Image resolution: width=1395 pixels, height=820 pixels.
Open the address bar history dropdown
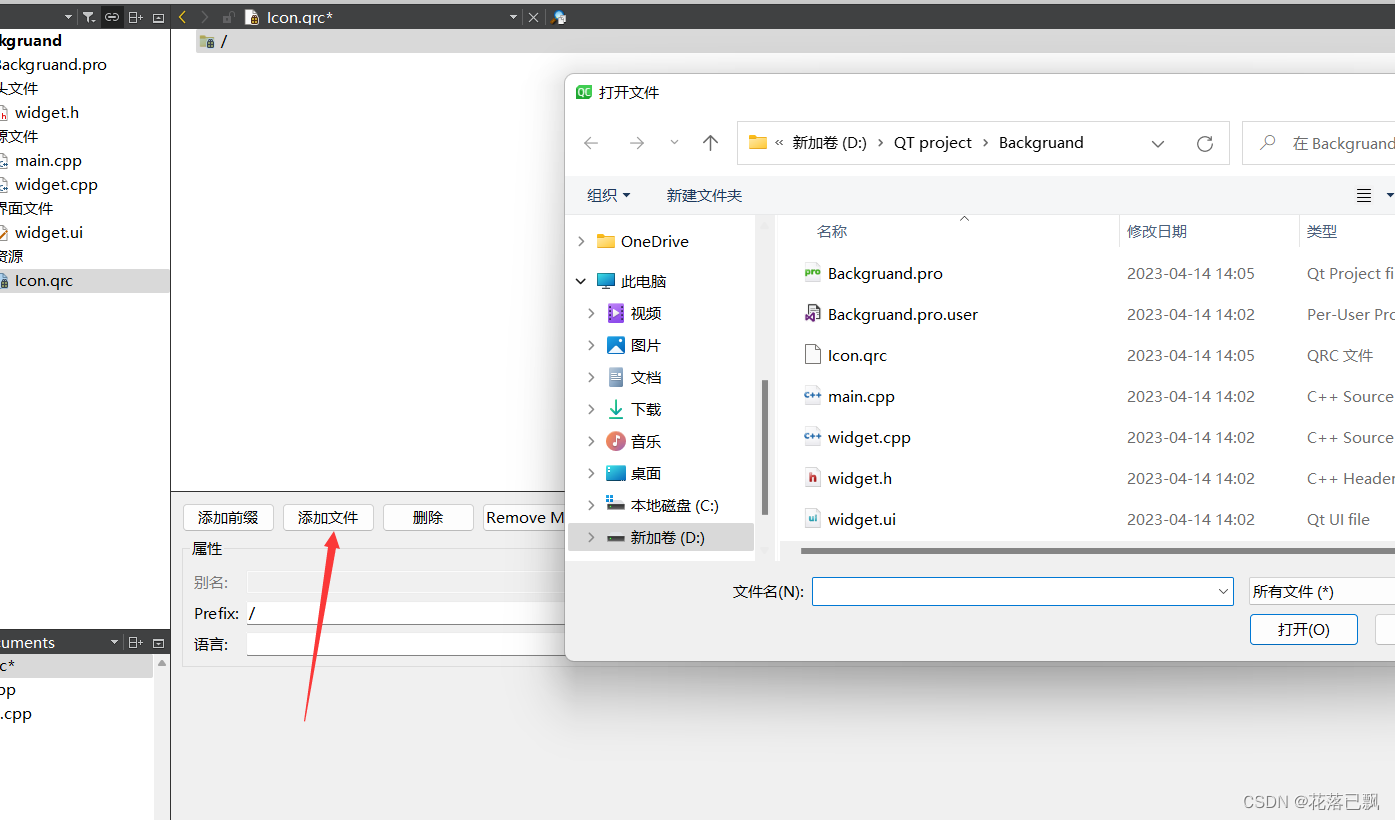point(1158,143)
